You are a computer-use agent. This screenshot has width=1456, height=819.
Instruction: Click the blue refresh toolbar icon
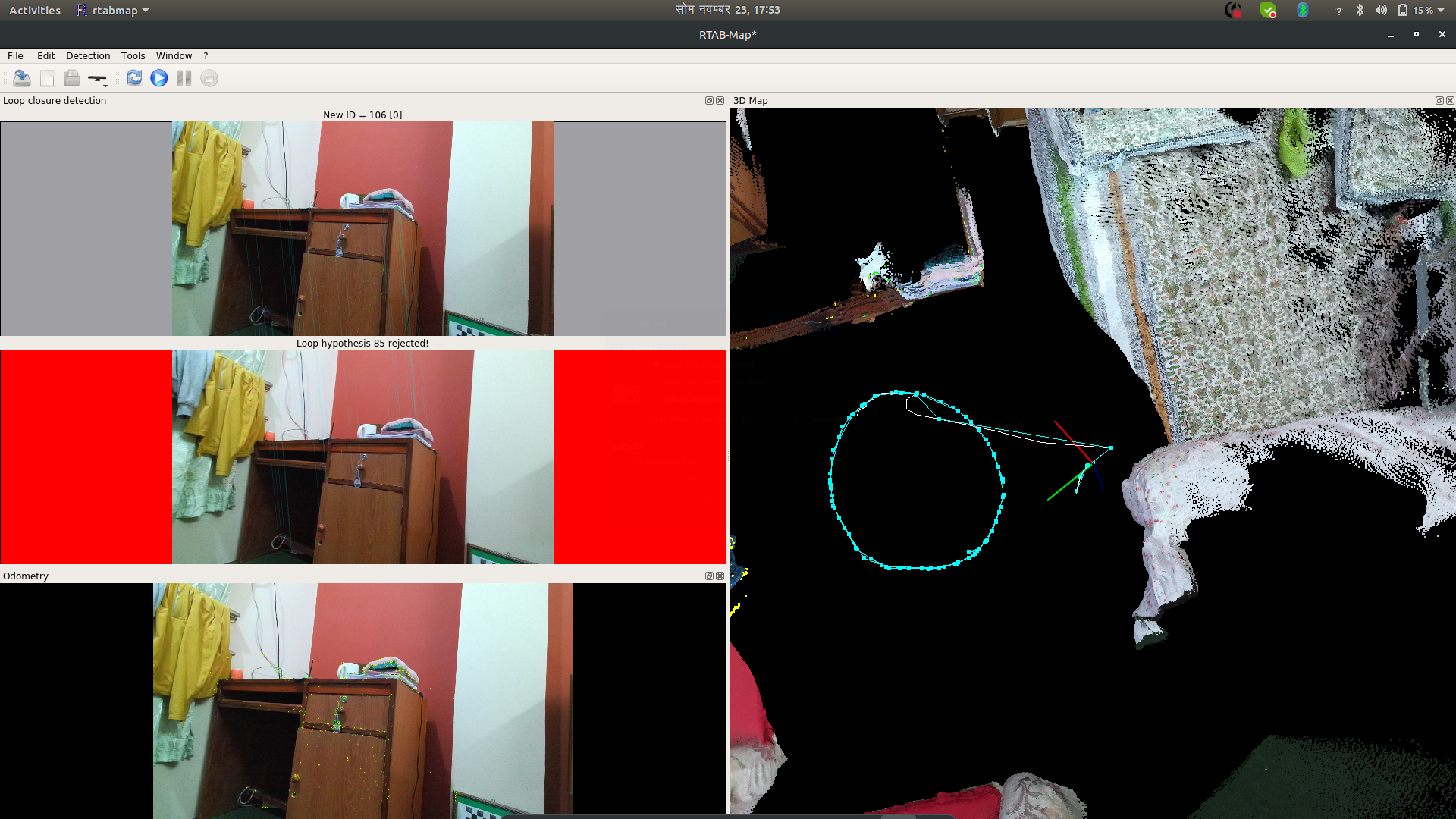(134, 78)
